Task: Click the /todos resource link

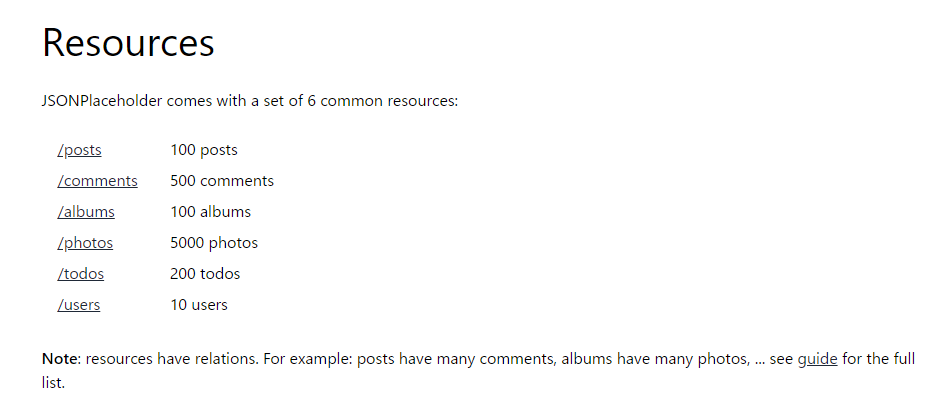Action: point(81,274)
